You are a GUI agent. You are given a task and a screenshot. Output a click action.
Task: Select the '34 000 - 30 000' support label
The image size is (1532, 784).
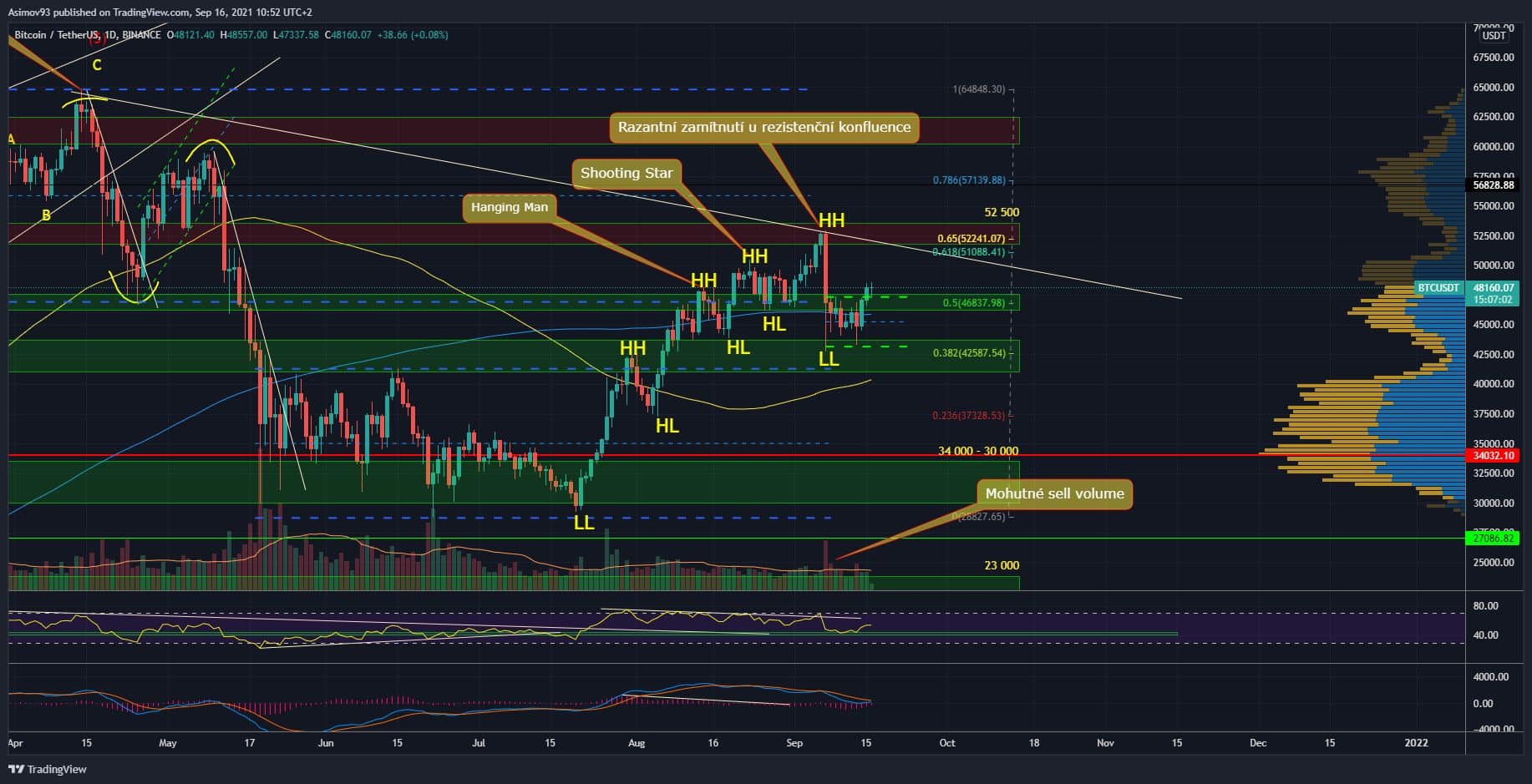[x=978, y=451]
